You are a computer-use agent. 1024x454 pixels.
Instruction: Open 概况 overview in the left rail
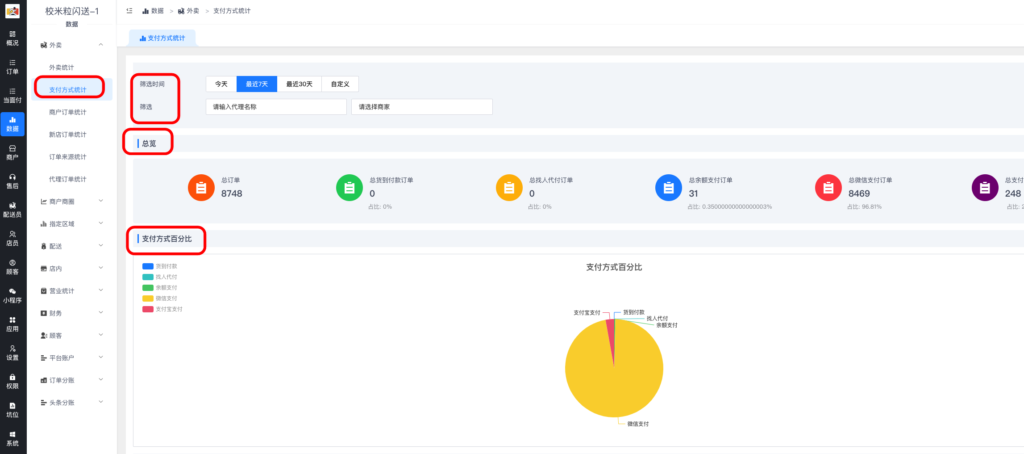tap(12, 38)
